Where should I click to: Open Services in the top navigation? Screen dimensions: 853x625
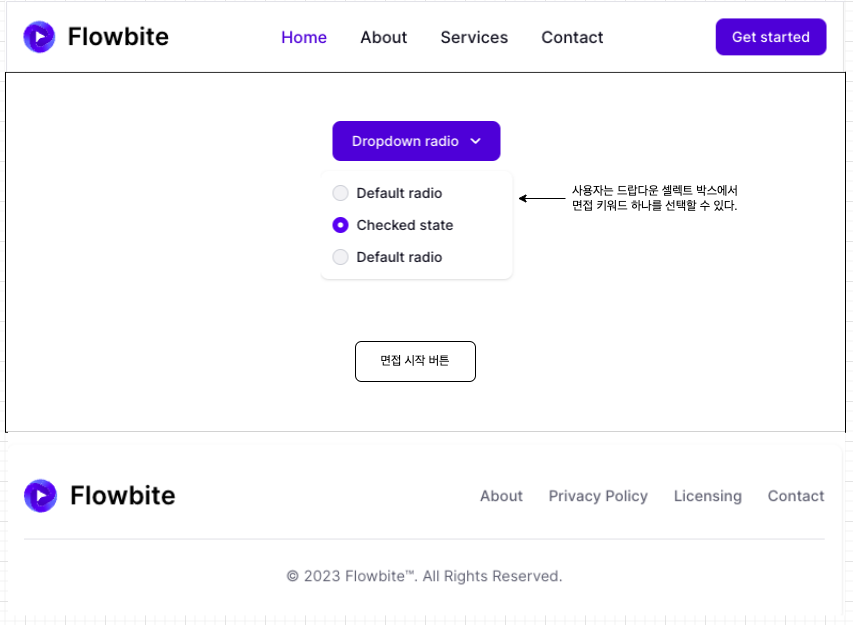coord(474,38)
